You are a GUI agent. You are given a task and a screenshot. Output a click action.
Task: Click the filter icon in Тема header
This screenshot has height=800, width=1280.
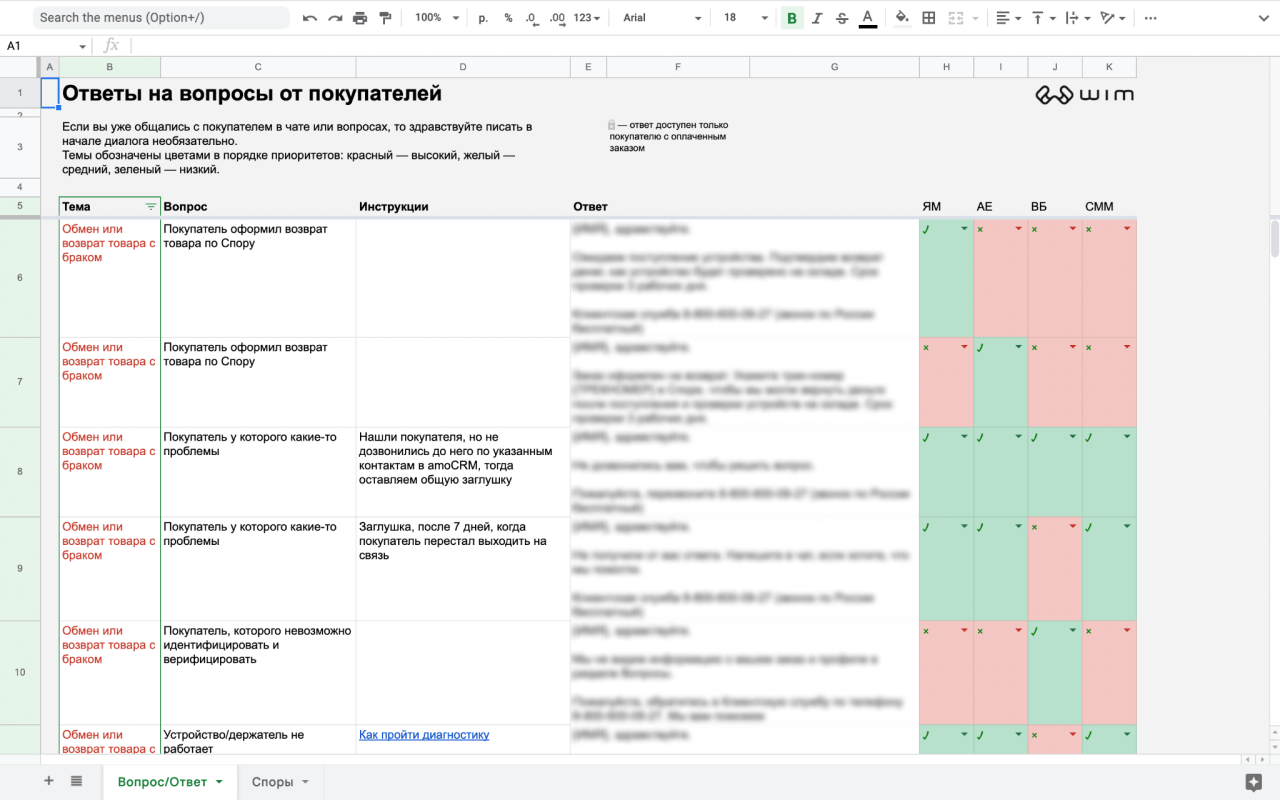151,207
